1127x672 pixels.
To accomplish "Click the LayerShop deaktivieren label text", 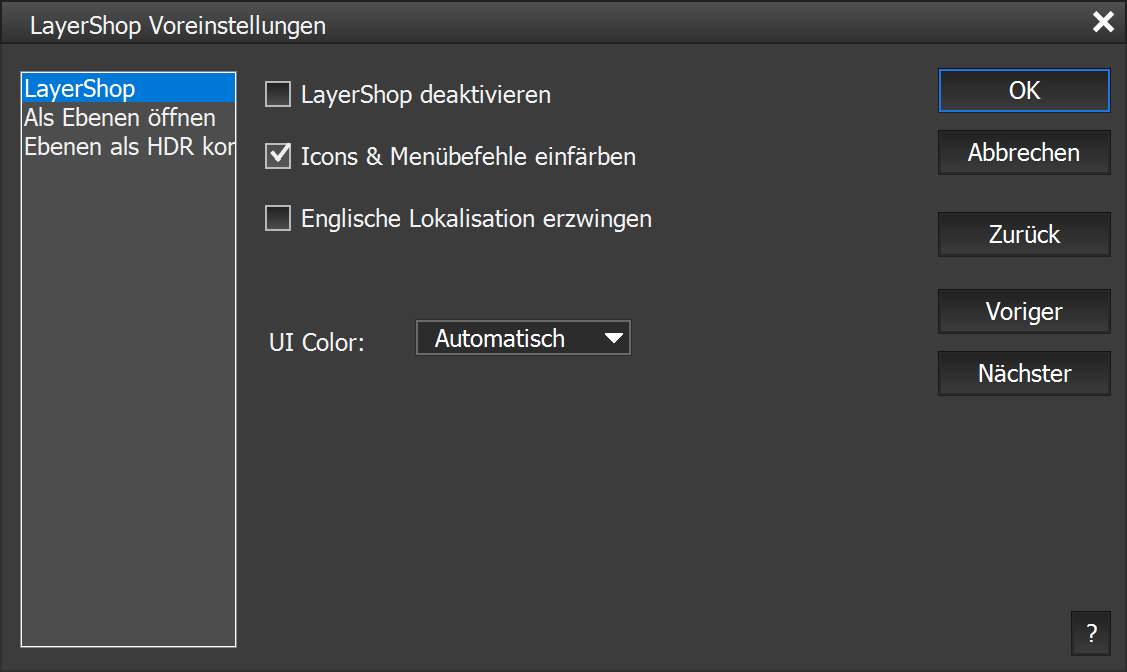I will click(426, 96).
